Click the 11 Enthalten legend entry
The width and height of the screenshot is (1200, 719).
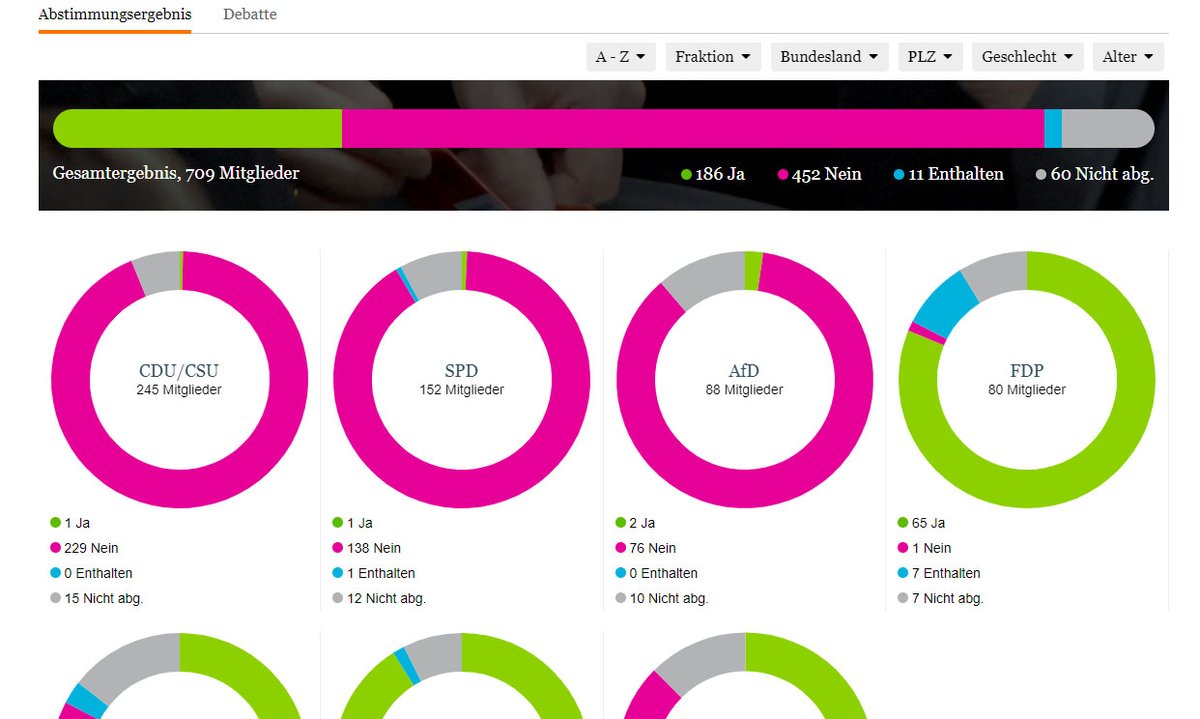[x=949, y=174]
